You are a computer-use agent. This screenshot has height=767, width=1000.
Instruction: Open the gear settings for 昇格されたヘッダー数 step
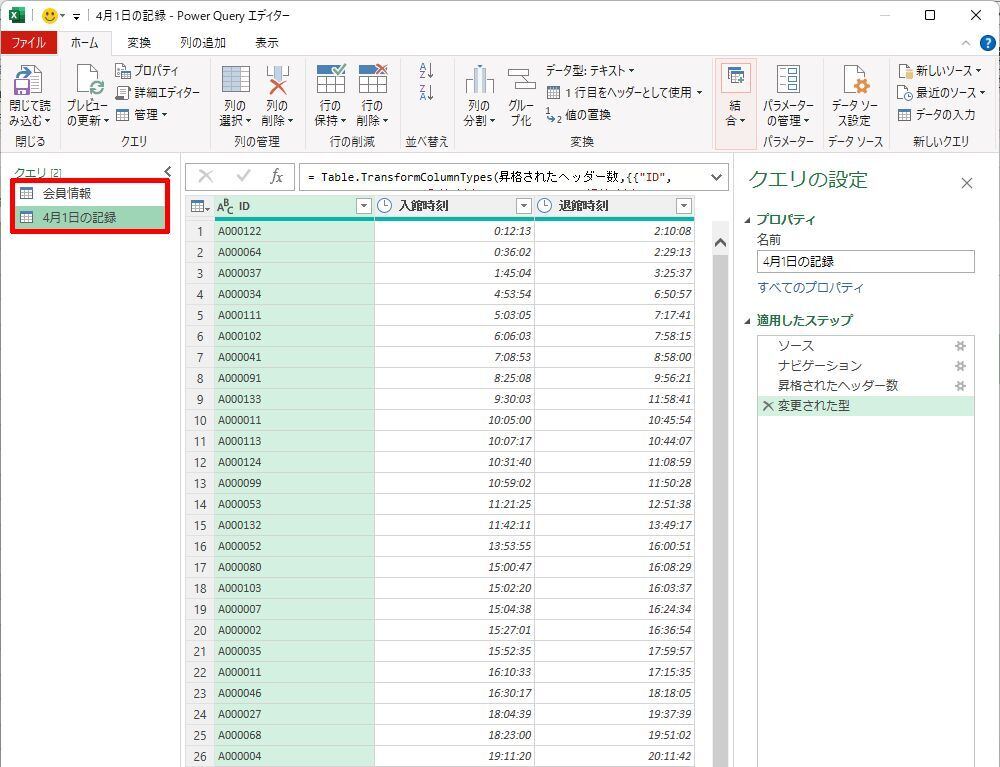point(960,386)
